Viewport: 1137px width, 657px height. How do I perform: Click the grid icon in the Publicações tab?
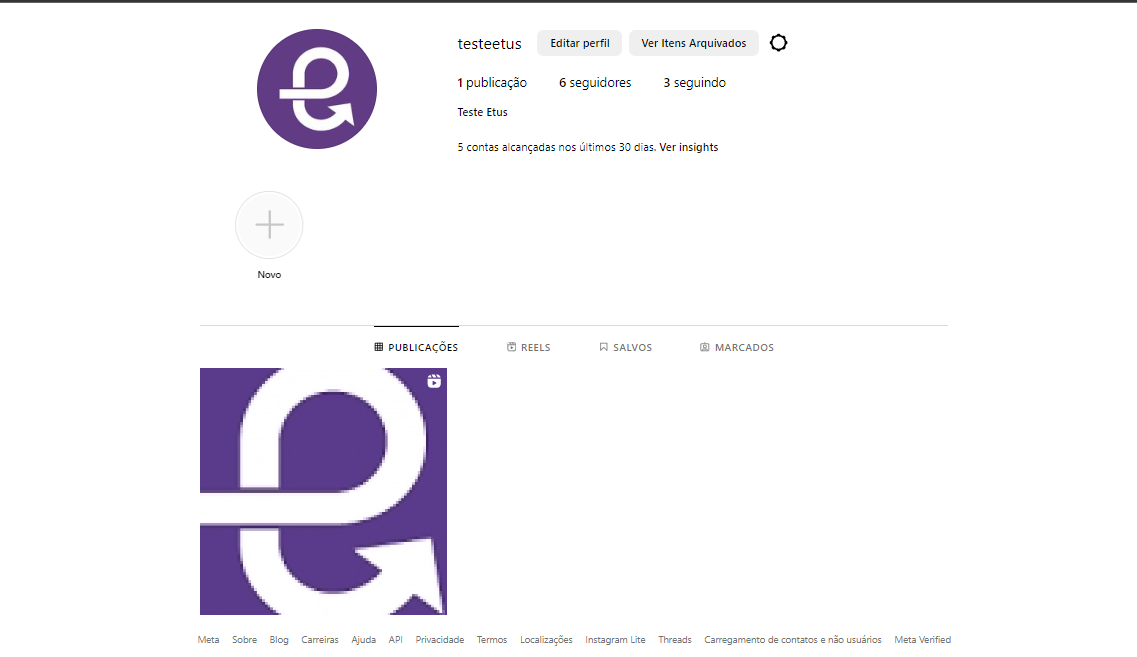click(379, 347)
